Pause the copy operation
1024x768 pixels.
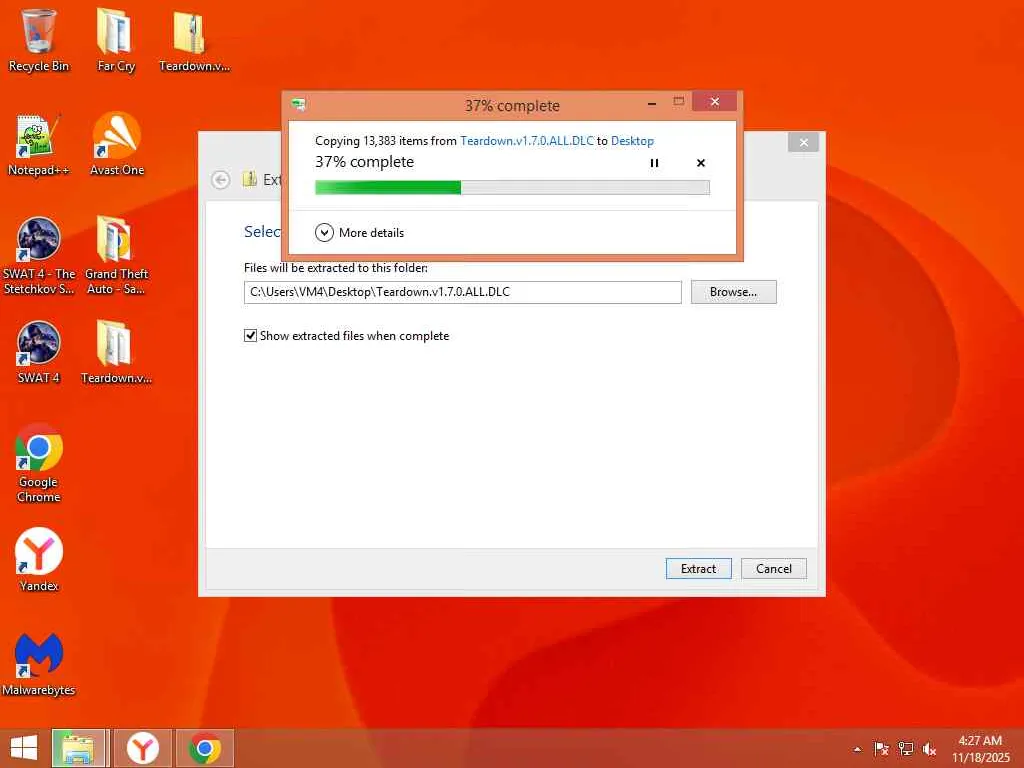coord(654,163)
